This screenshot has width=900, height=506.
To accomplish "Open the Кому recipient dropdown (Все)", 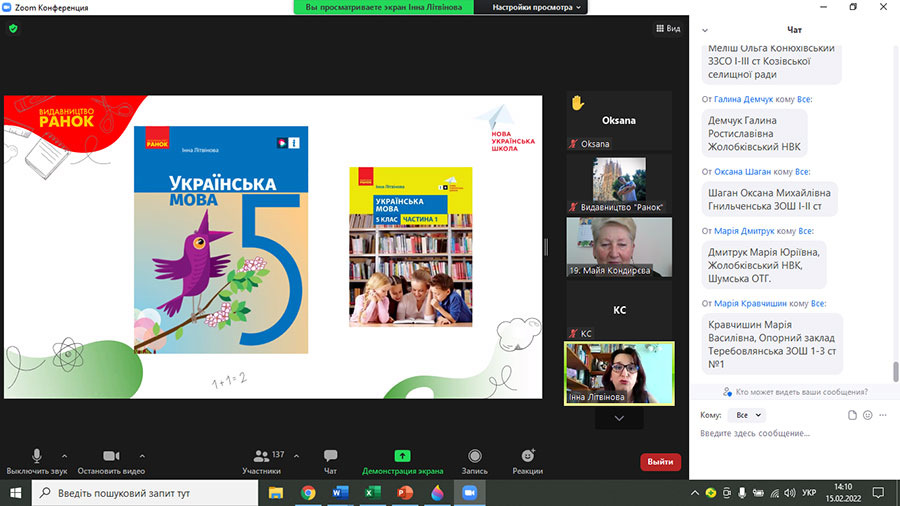I will pyautogui.click(x=747, y=415).
